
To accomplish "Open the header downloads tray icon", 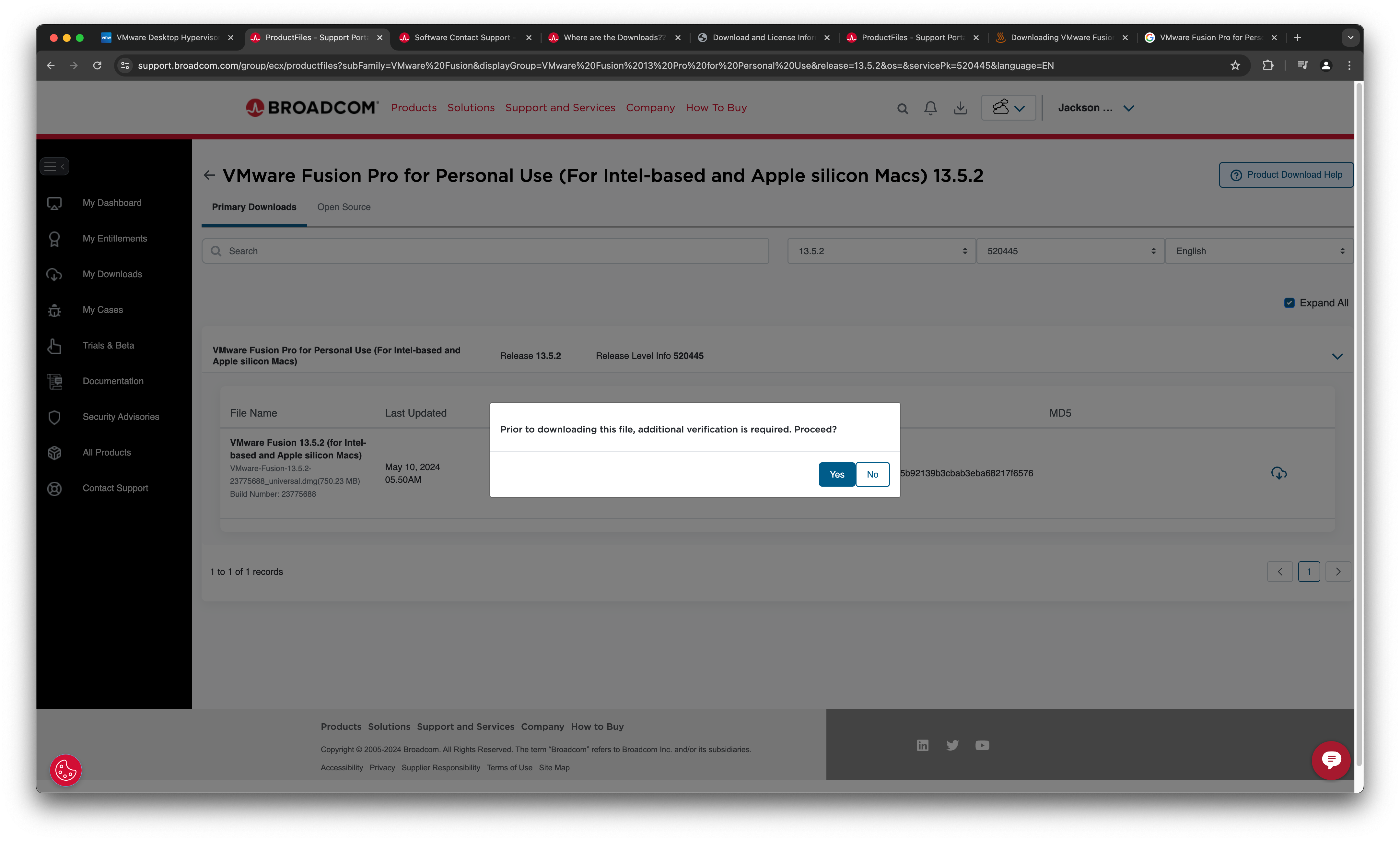I will click(960, 108).
